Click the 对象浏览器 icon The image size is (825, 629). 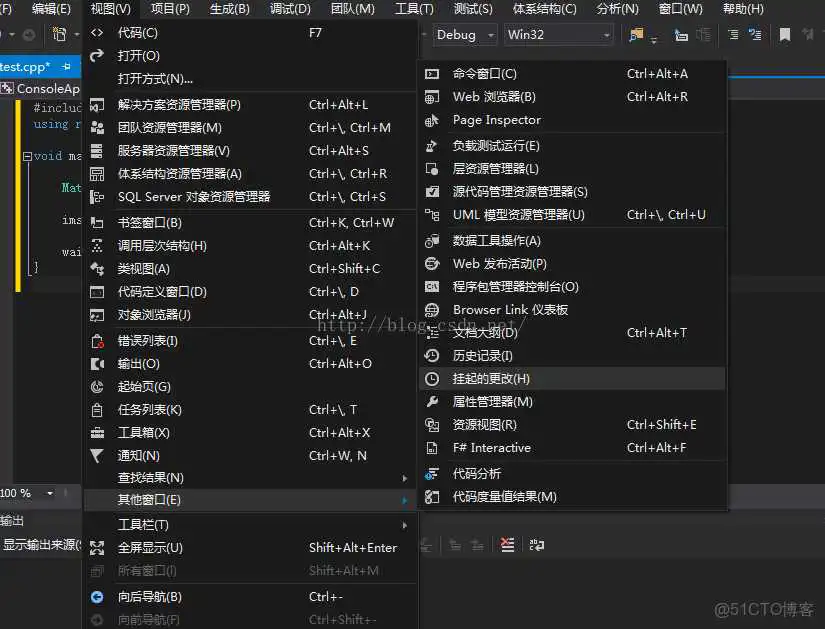click(97, 315)
